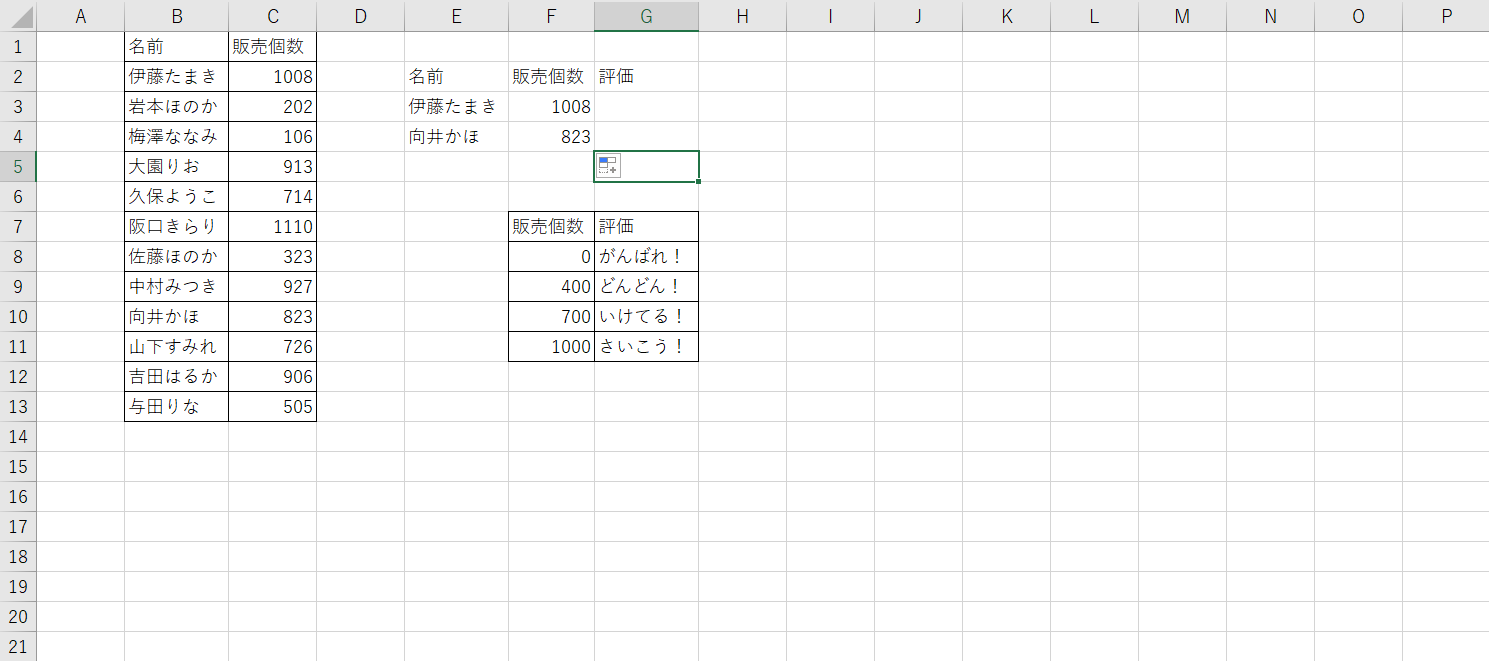
Task: Select row 7 header
Action: pos(18,227)
